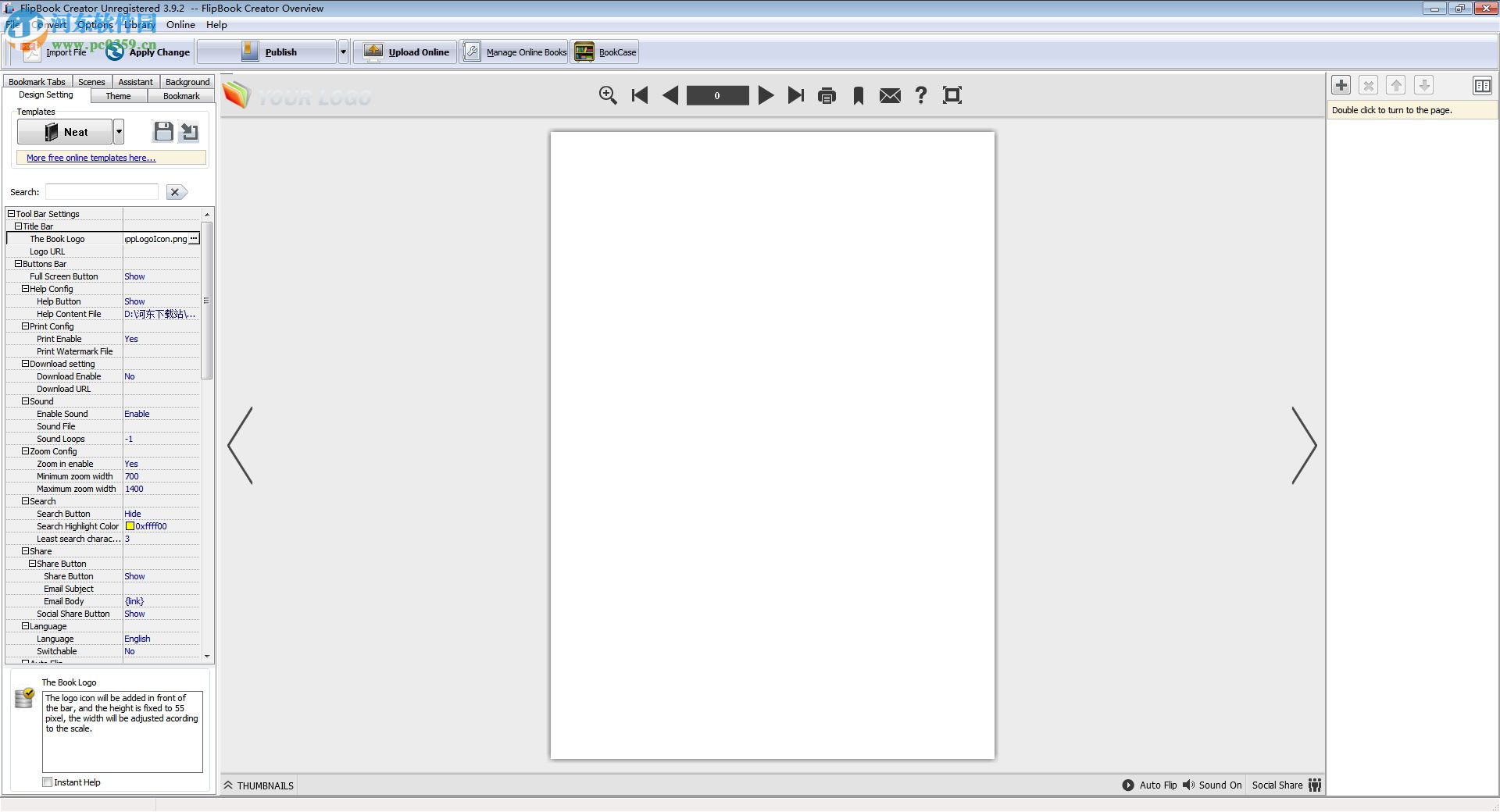1500x812 pixels.
Task: Click the Bookmark icon in the flipbook preview
Action: 858,95
